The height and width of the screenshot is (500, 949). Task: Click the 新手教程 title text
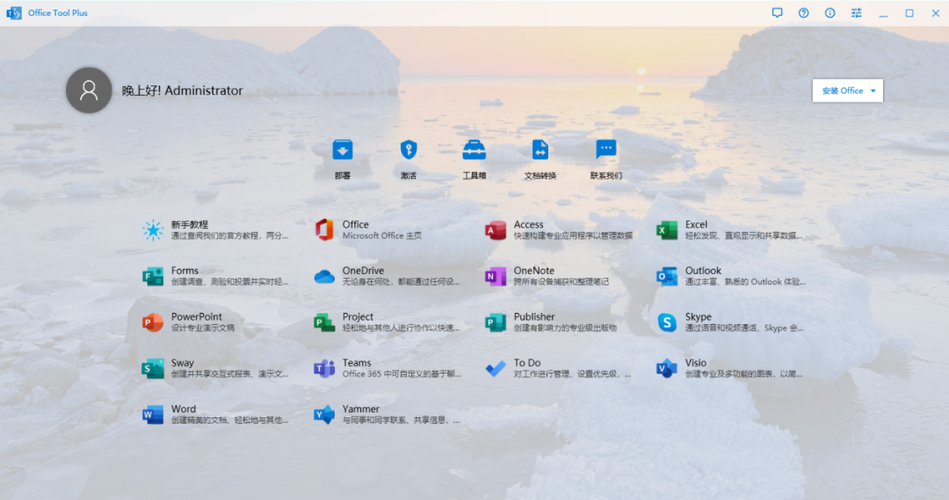click(x=189, y=225)
